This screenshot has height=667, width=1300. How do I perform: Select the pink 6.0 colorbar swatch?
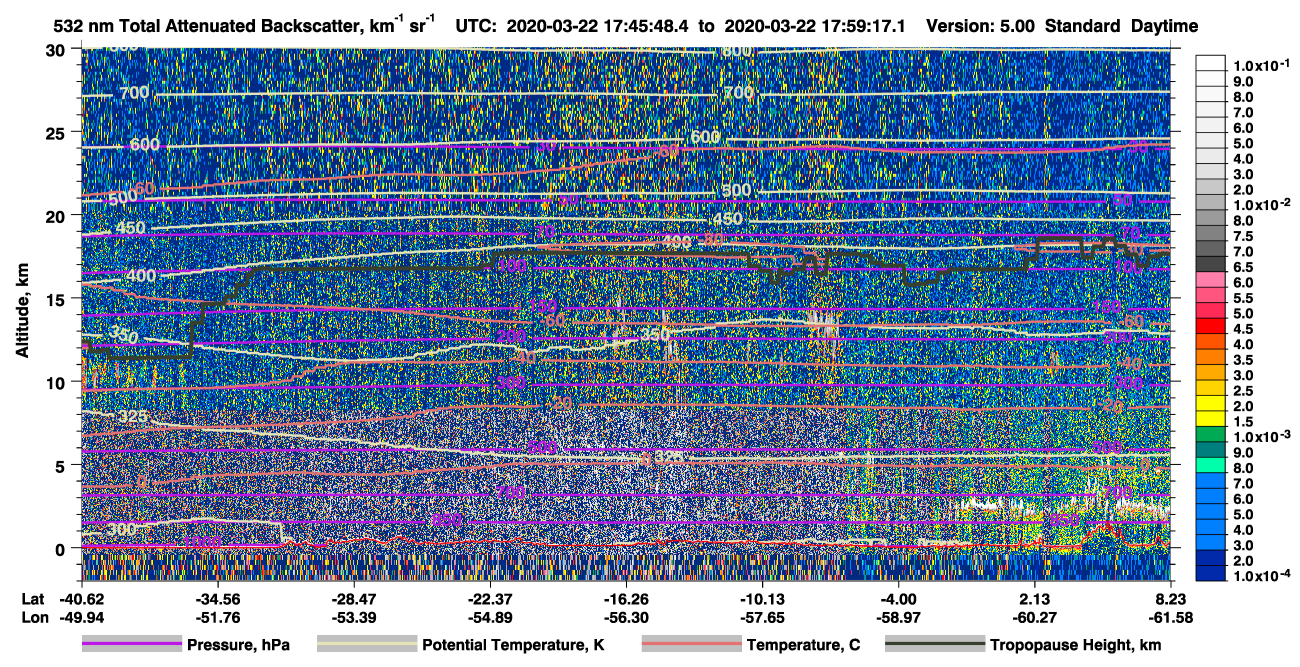click(1213, 283)
